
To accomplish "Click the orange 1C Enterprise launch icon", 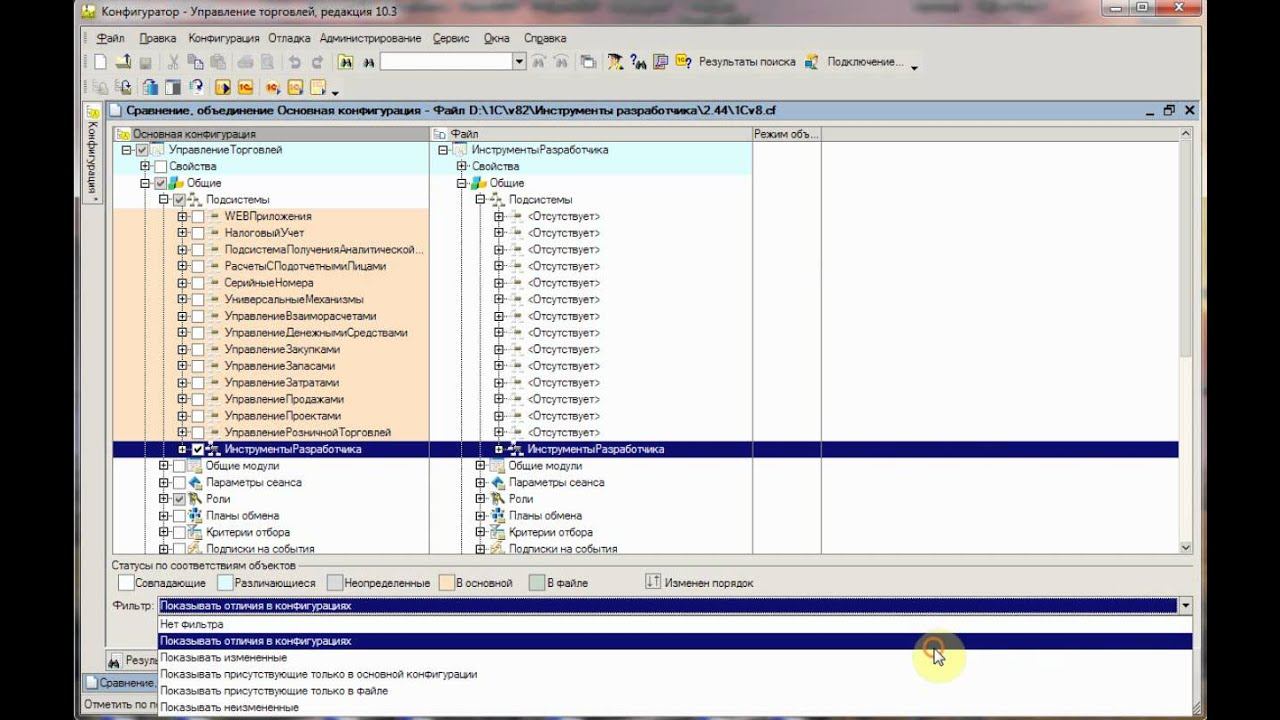I will [245, 87].
